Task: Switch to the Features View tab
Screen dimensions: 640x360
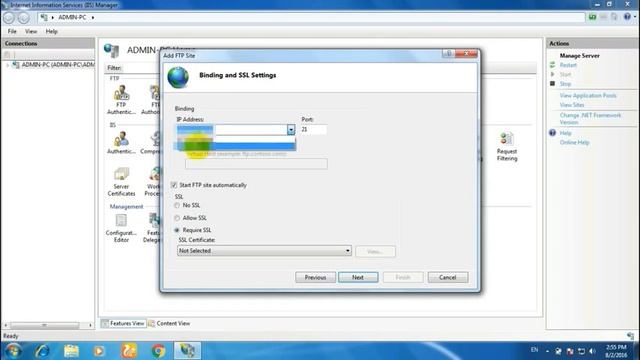Action: pos(123,323)
